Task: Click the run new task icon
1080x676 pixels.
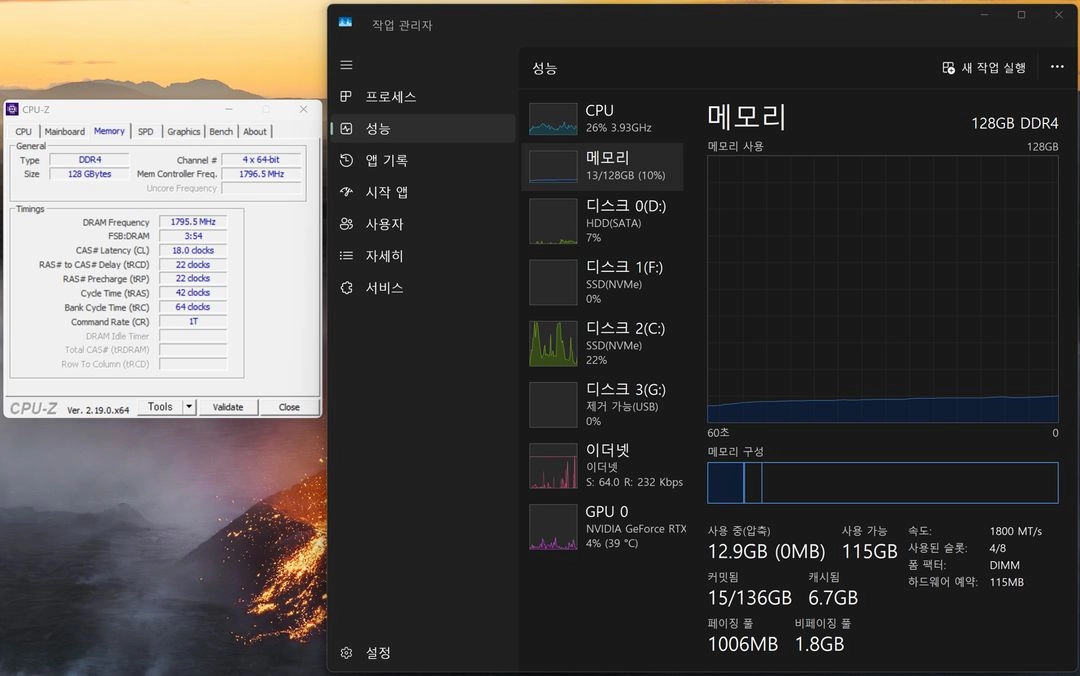Action: coord(948,68)
